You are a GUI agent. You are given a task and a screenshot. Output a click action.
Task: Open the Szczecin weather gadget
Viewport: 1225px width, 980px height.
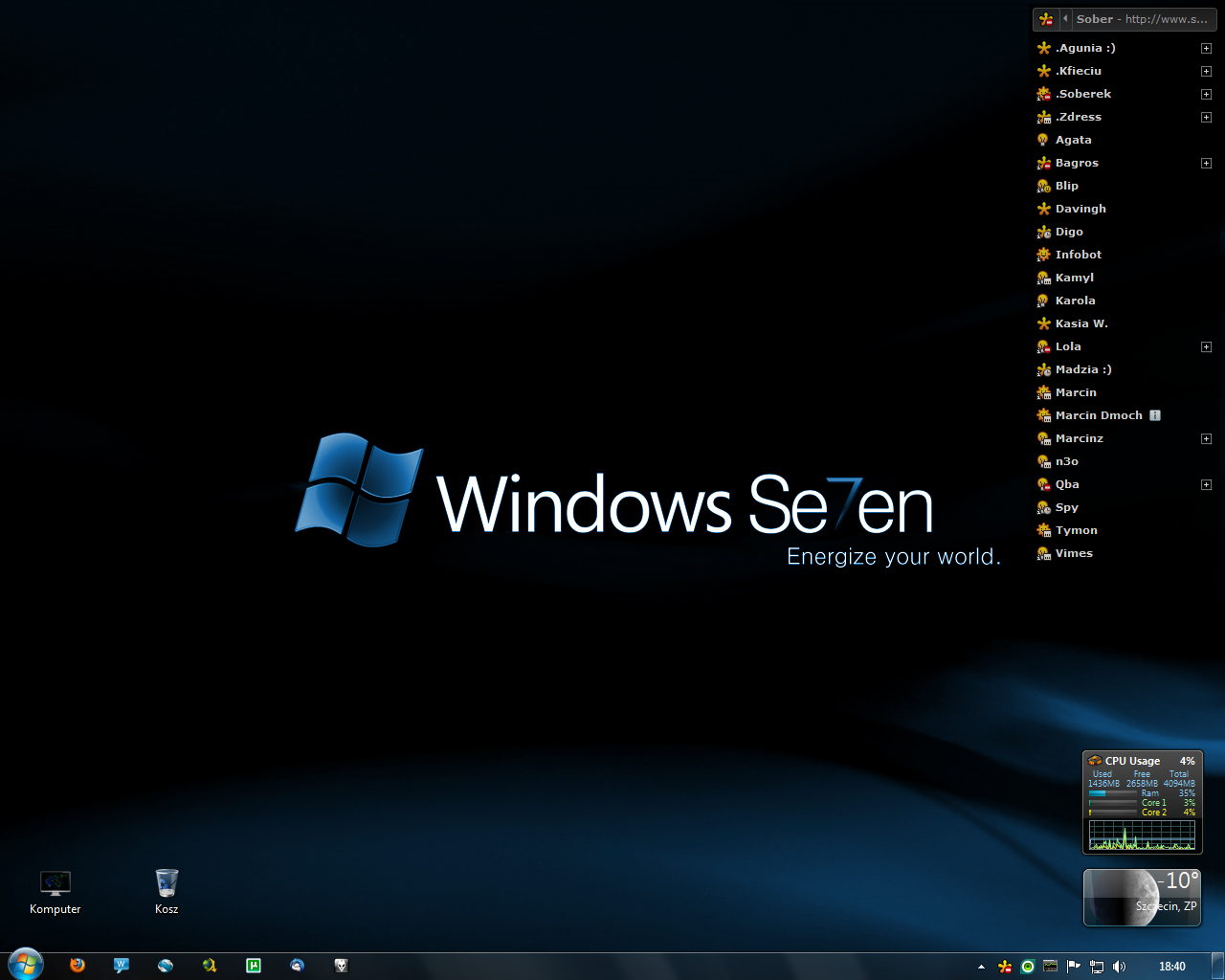1142,898
